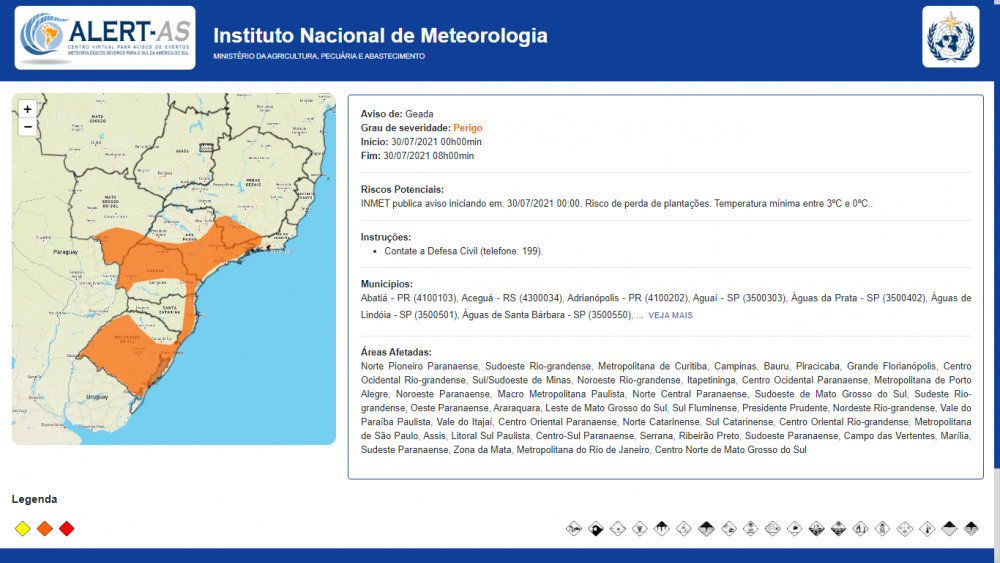Select the rightmost hazard type icon
1000x563 pixels.
pyautogui.click(x=971, y=528)
